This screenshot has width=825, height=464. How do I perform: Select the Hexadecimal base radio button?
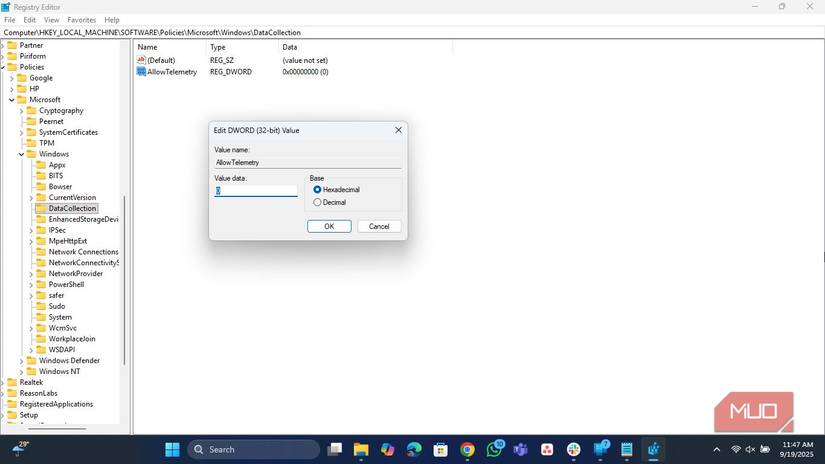pos(317,189)
